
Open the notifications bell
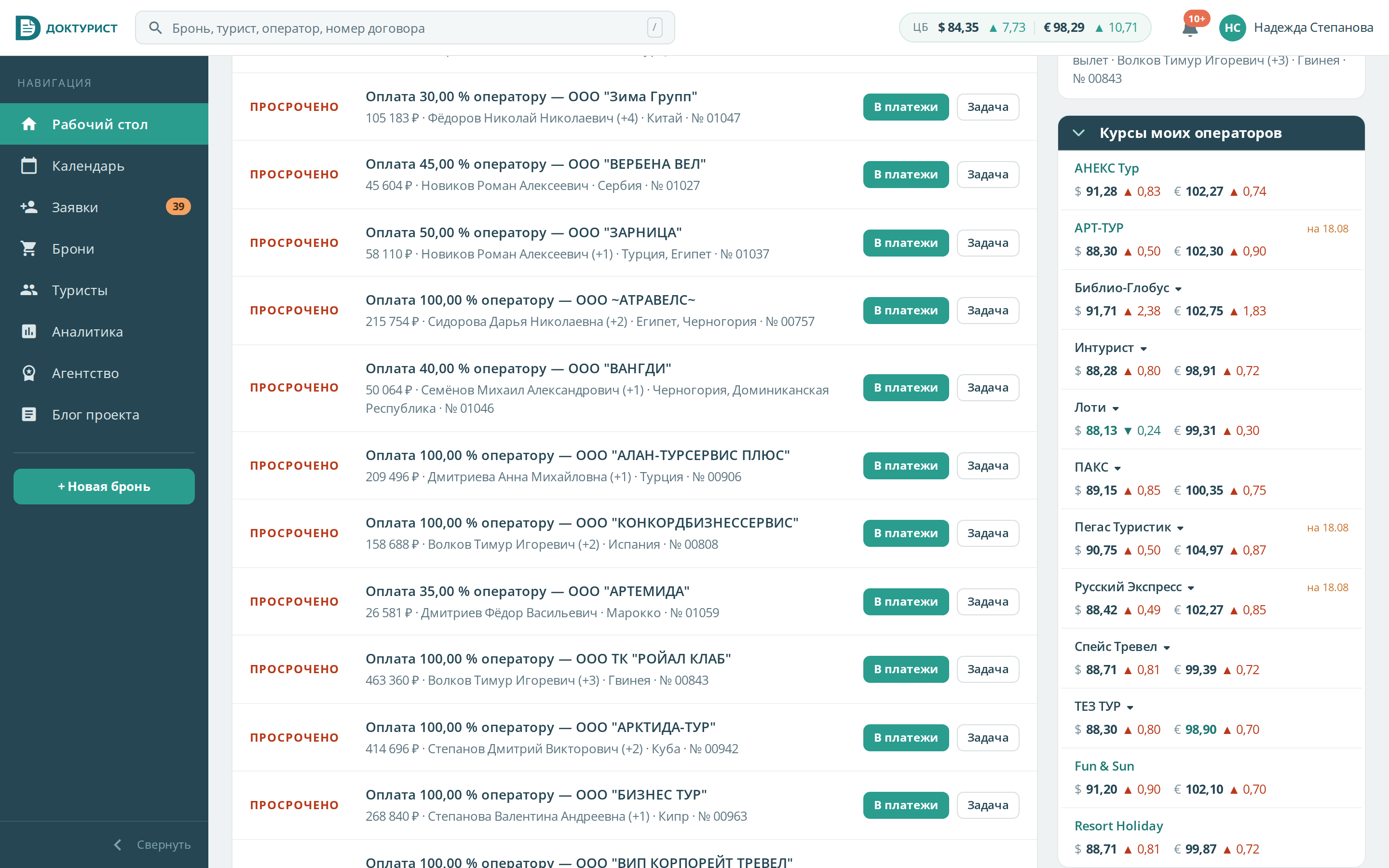coord(1190,28)
